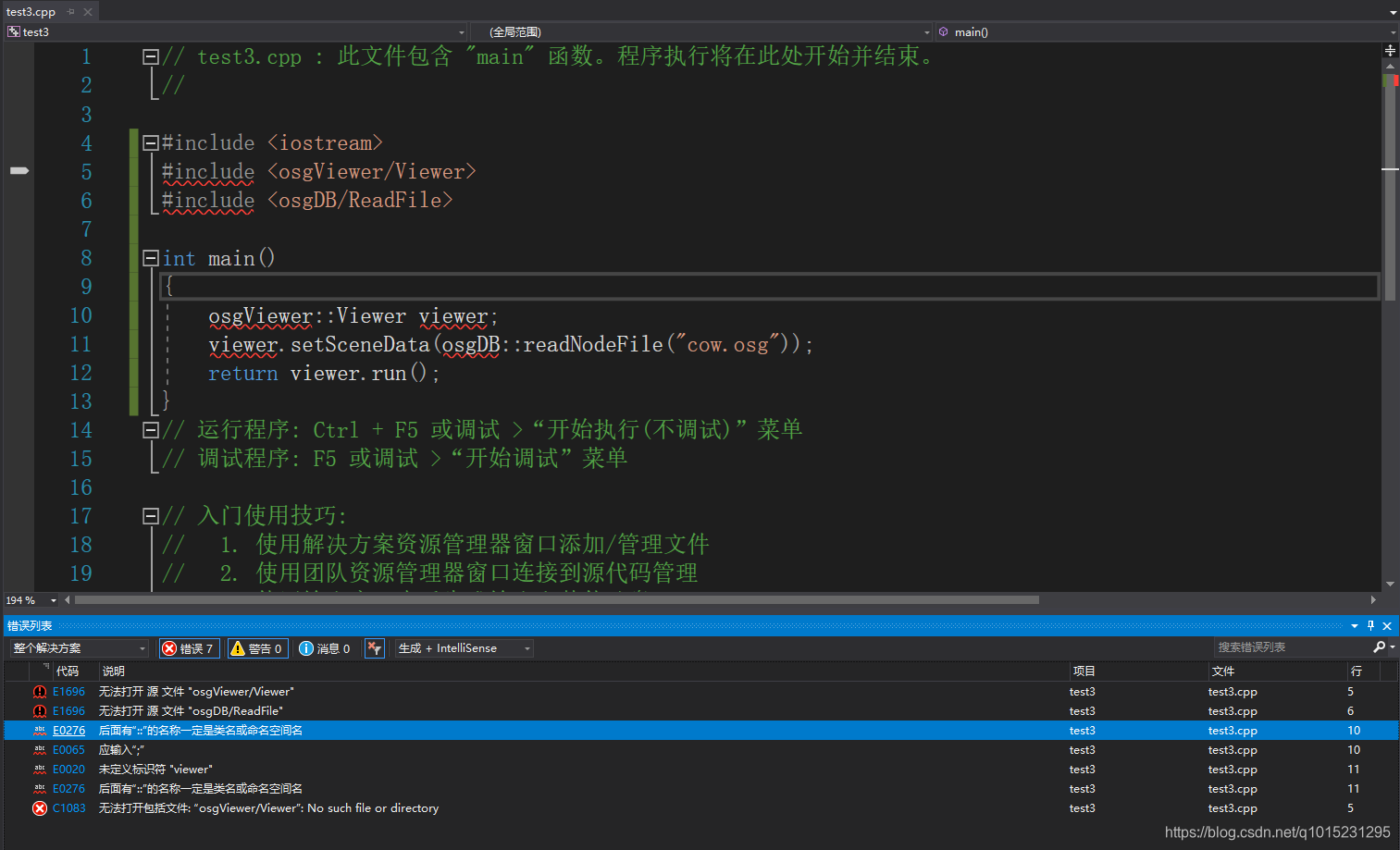
Task: Toggle the 错误 7 errors filter
Action: (189, 648)
